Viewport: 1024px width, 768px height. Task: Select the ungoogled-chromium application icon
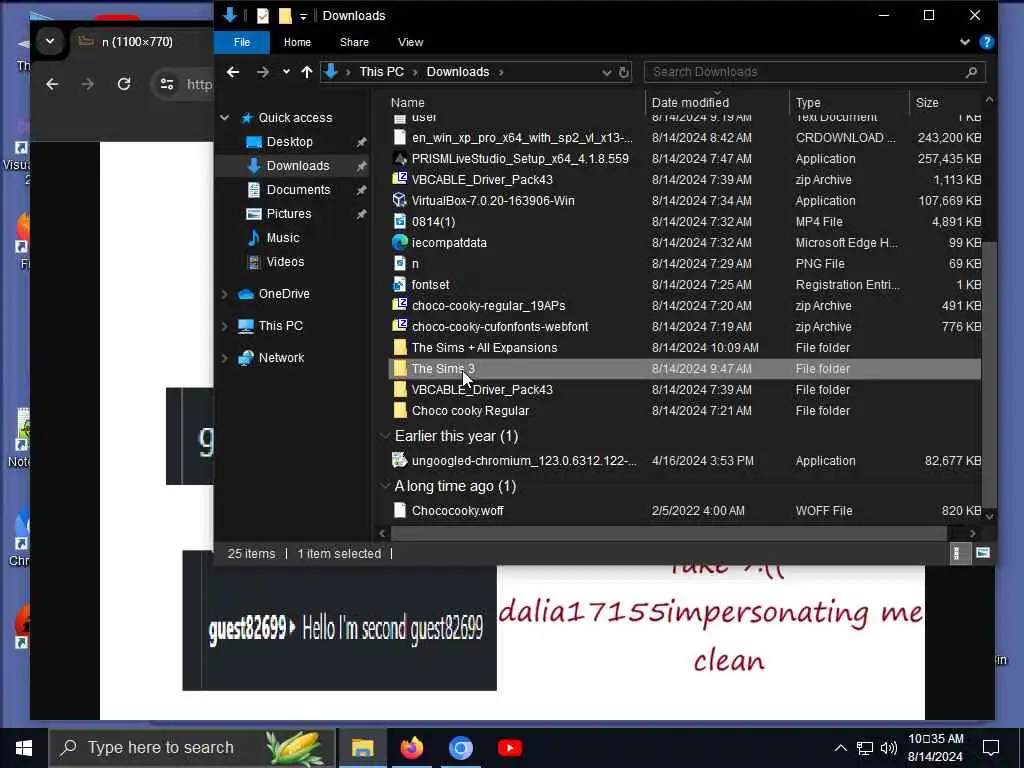(x=400, y=460)
